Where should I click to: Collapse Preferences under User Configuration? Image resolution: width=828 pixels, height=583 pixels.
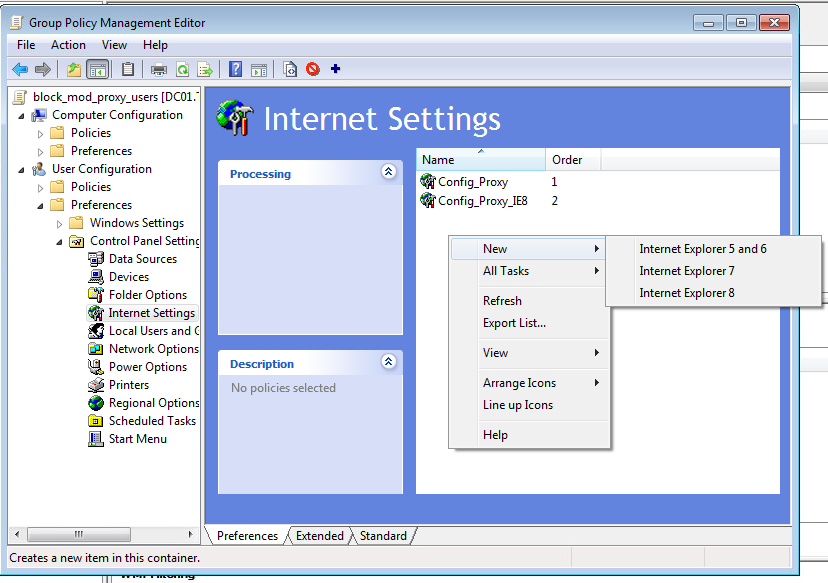coord(40,206)
